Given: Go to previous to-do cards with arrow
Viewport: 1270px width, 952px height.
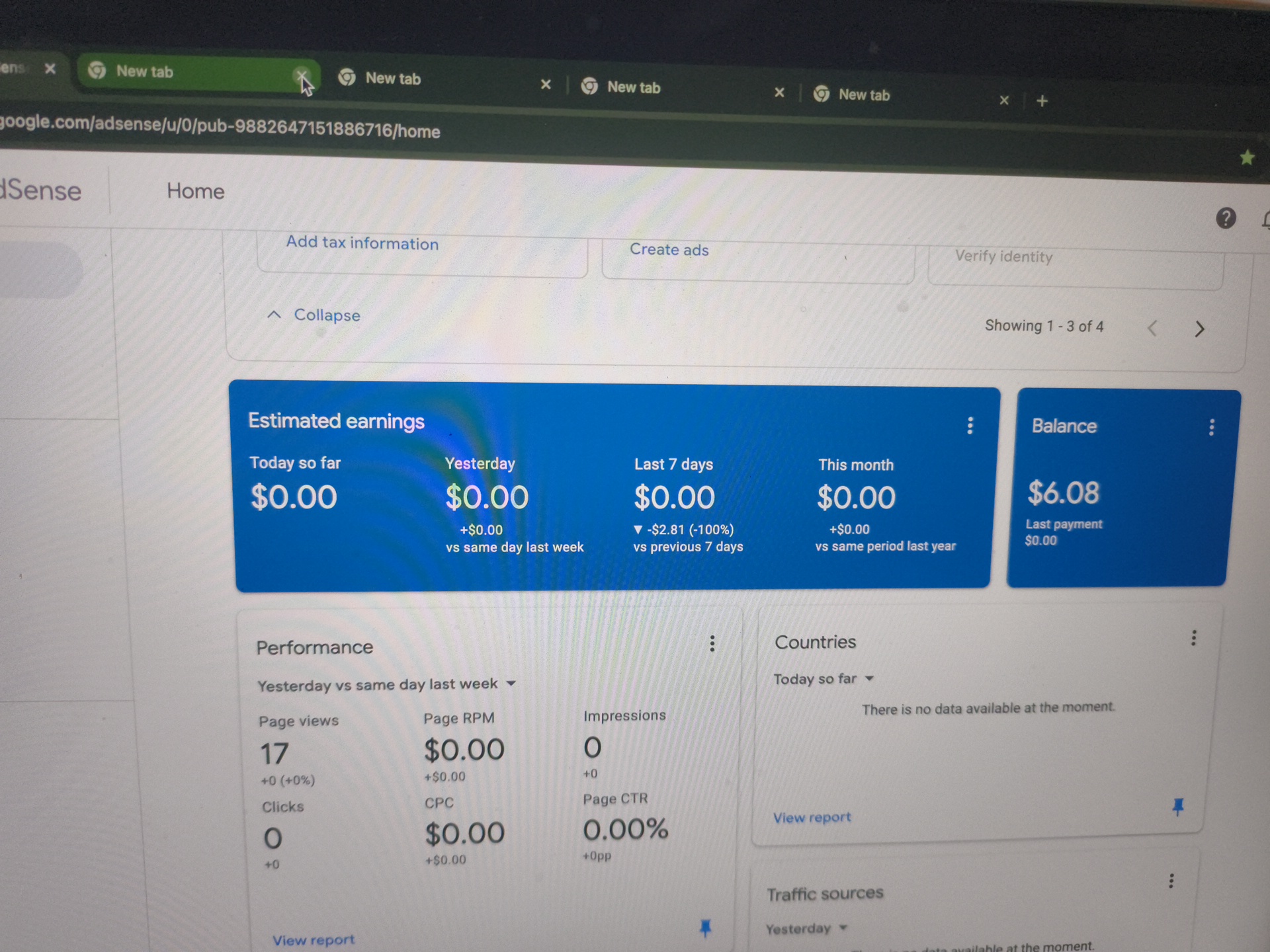Looking at the screenshot, I should point(1152,328).
